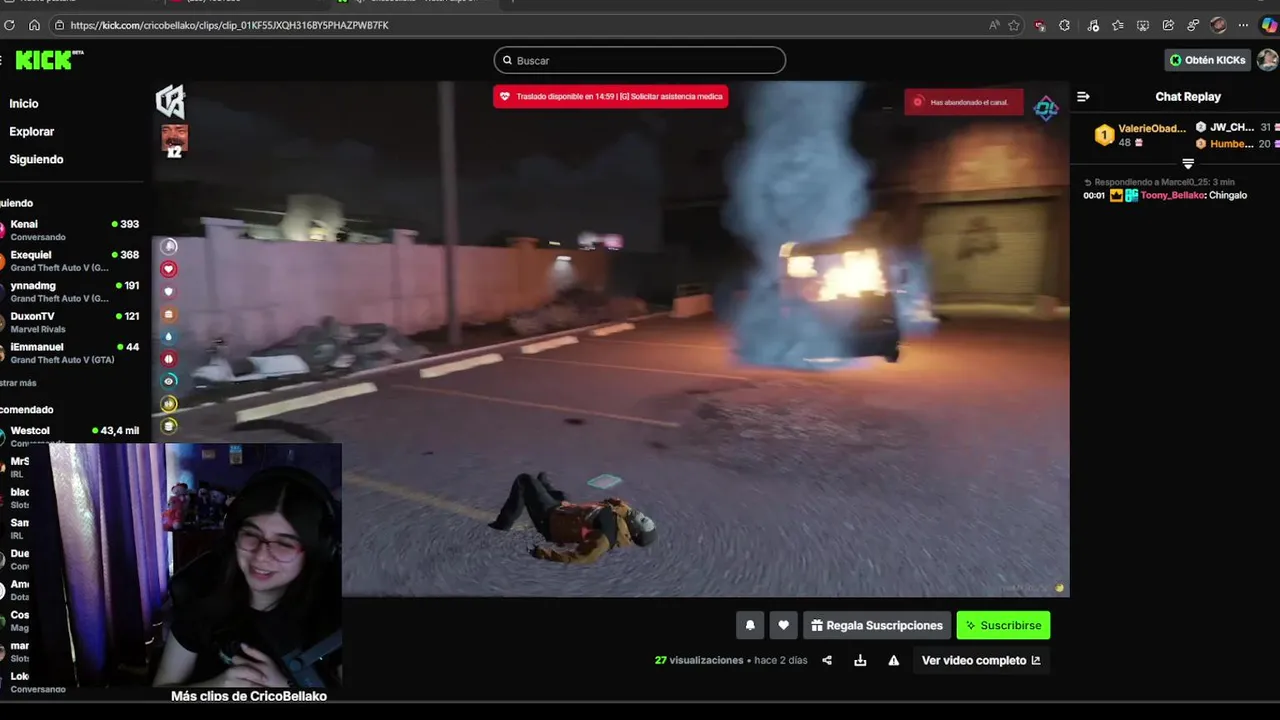Open Siguiendo in sidebar
The height and width of the screenshot is (720, 1280).
(x=36, y=160)
